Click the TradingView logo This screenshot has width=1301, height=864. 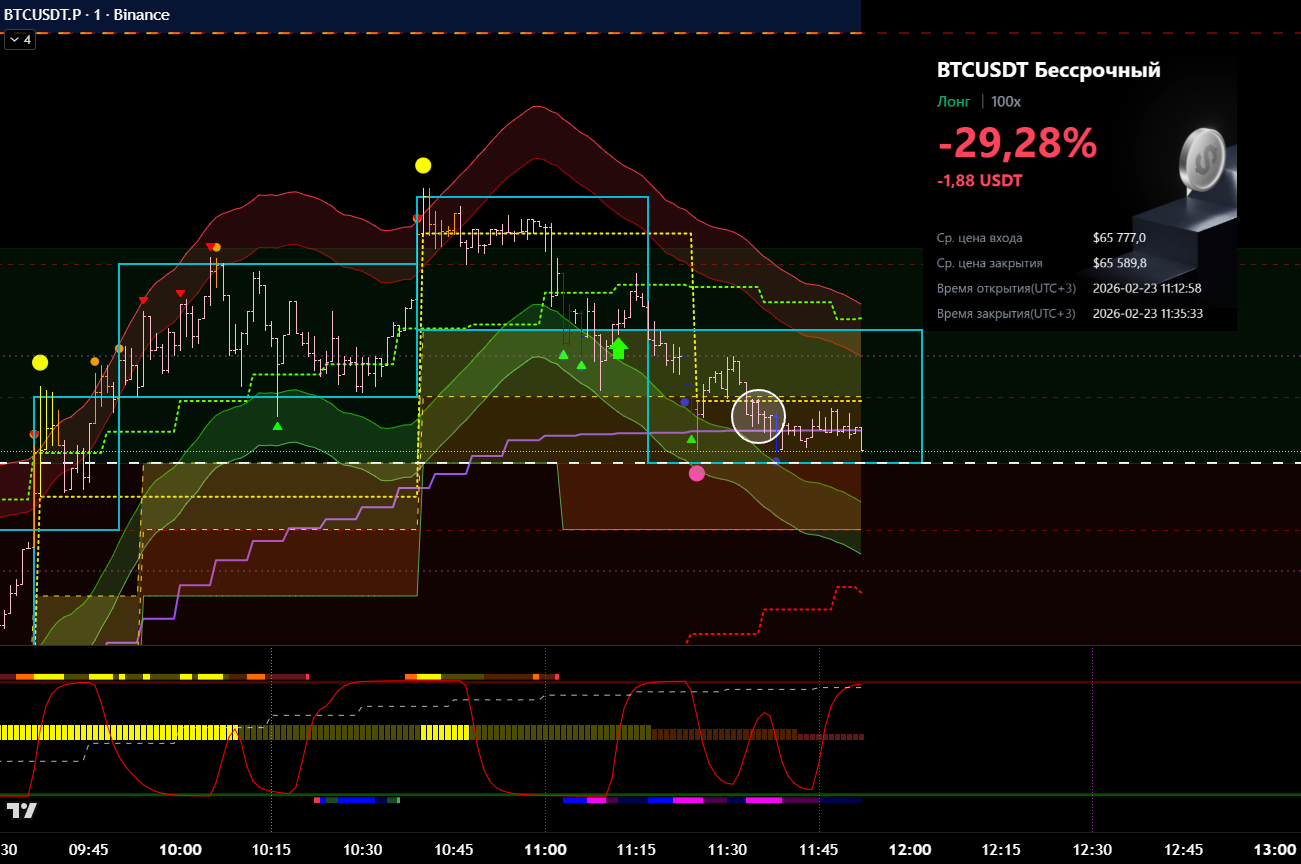pos(21,810)
